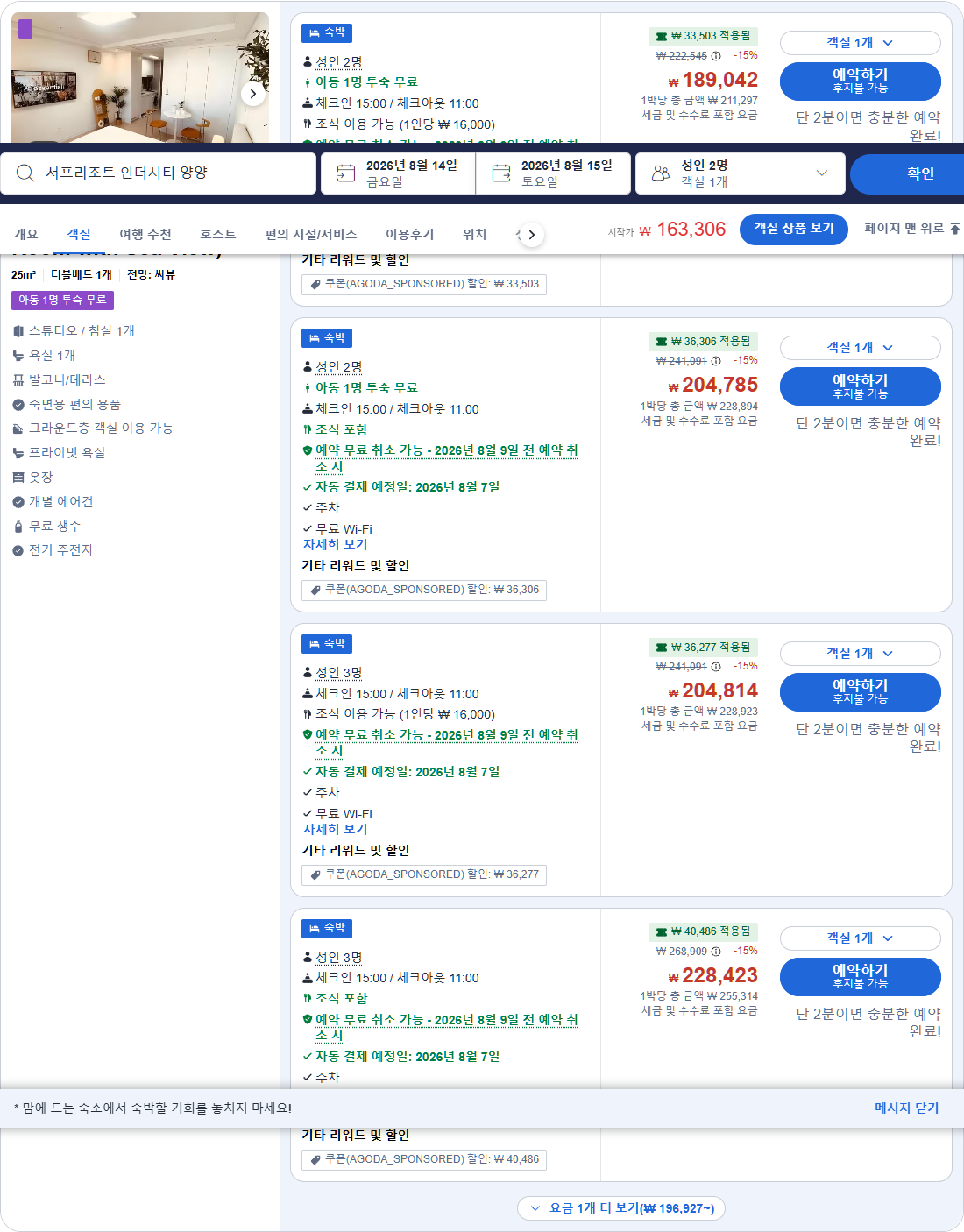The width and height of the screenshot is (964, 1232).
Task: Click the 개별 에어컨 amenity row
Action: click(53, 502)
